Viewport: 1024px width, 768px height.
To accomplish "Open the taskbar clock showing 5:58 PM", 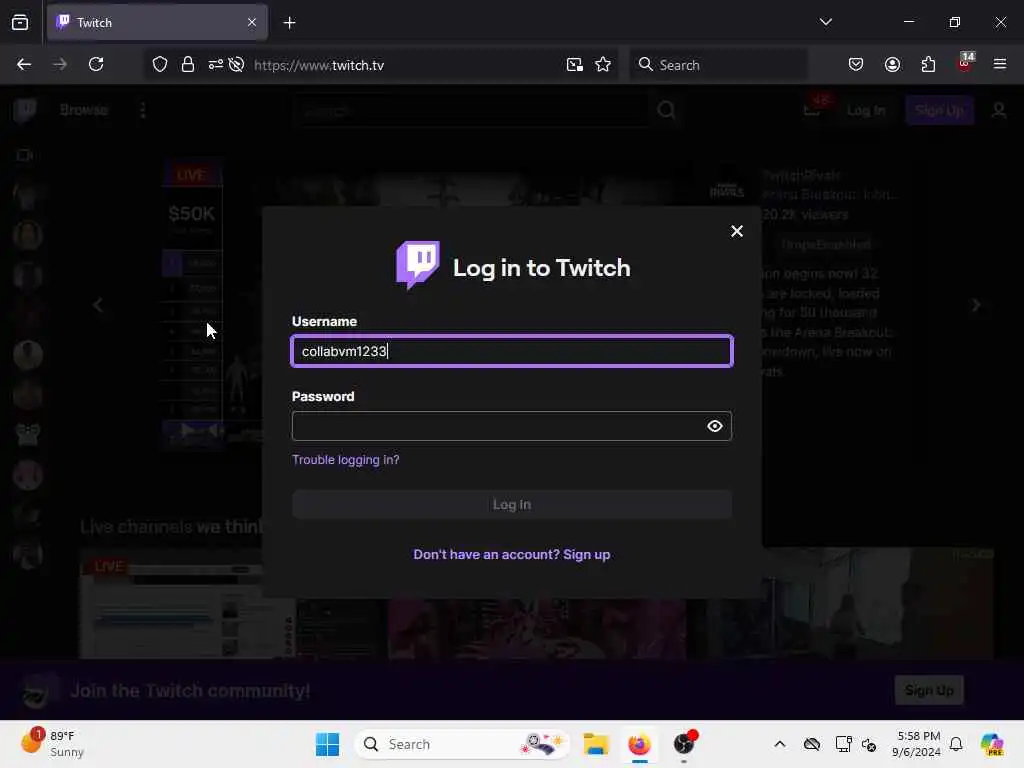I will coord(917,744).
